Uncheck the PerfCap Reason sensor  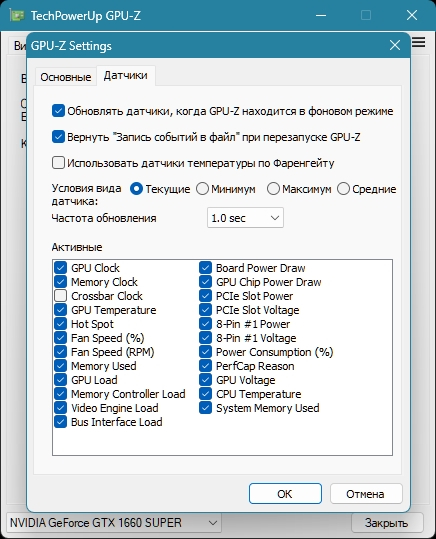pos(206,366)
